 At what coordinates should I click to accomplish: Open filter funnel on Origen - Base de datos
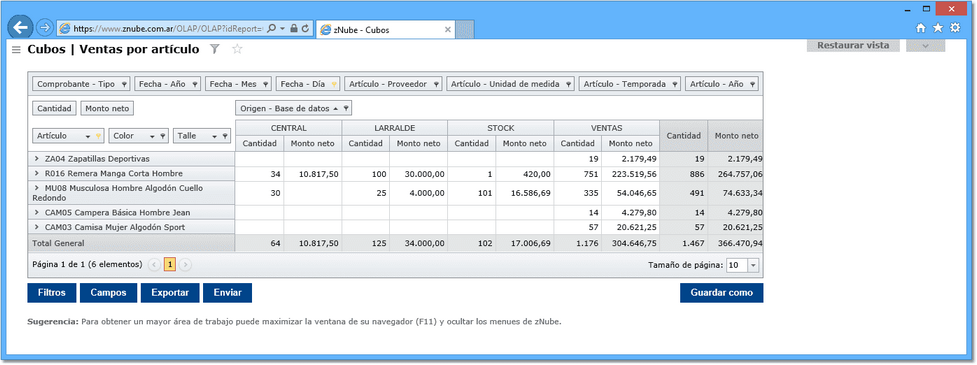point(346,108)
